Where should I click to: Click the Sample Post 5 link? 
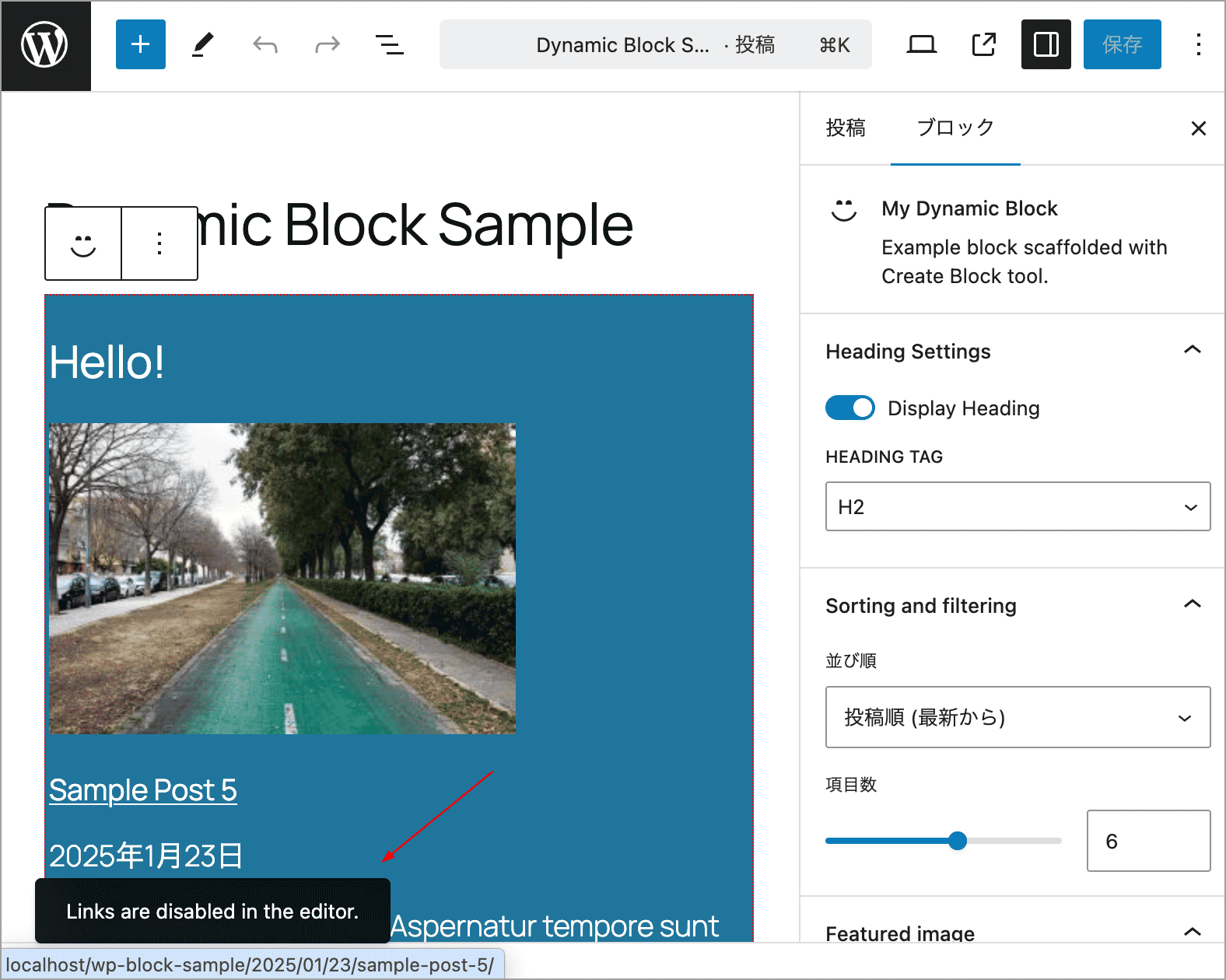[143, 790]
